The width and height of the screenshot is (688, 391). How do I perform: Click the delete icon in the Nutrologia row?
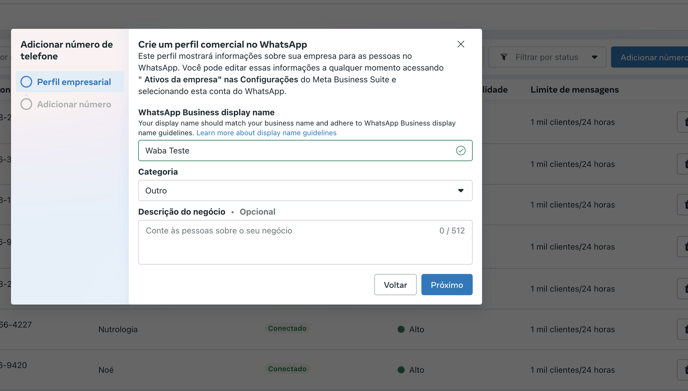[684, 329]
